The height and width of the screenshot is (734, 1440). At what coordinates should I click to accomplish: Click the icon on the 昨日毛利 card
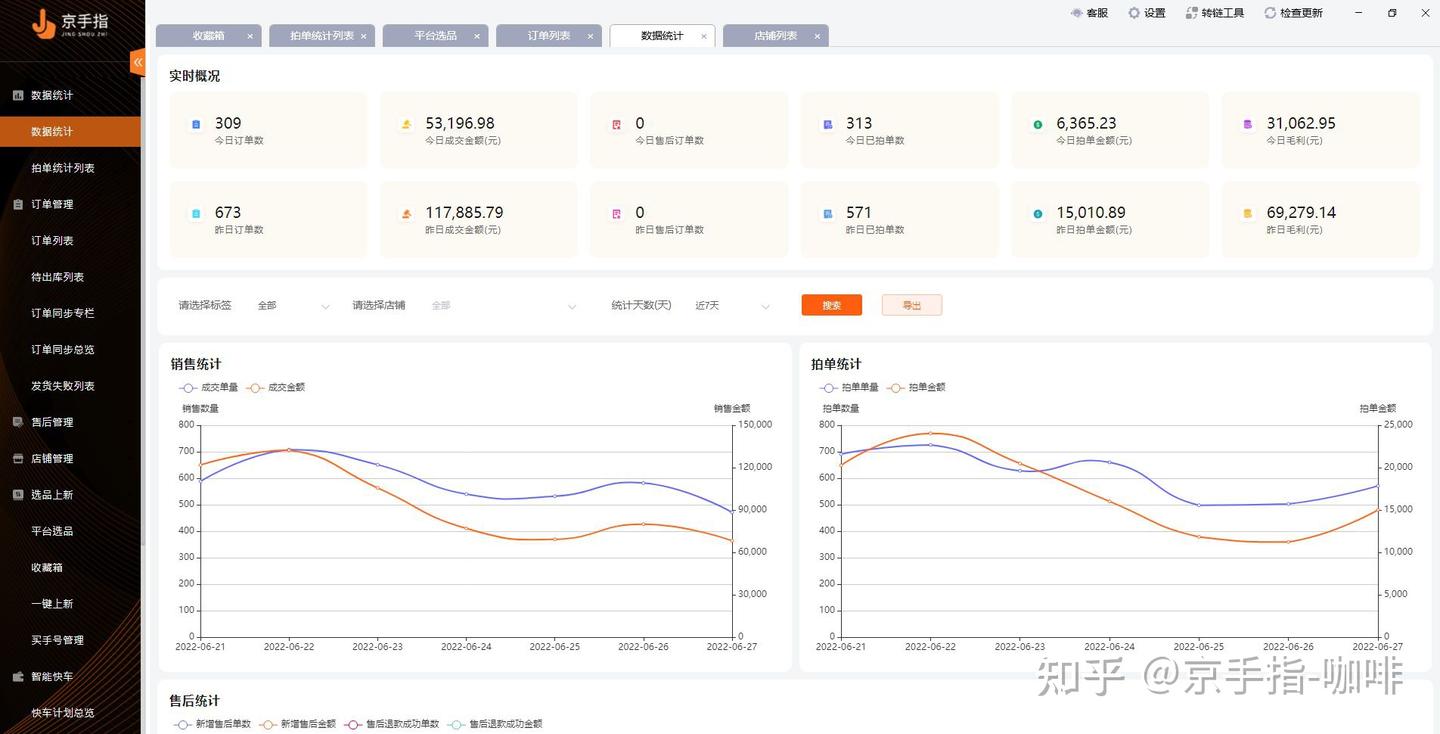pos(1248,214)
